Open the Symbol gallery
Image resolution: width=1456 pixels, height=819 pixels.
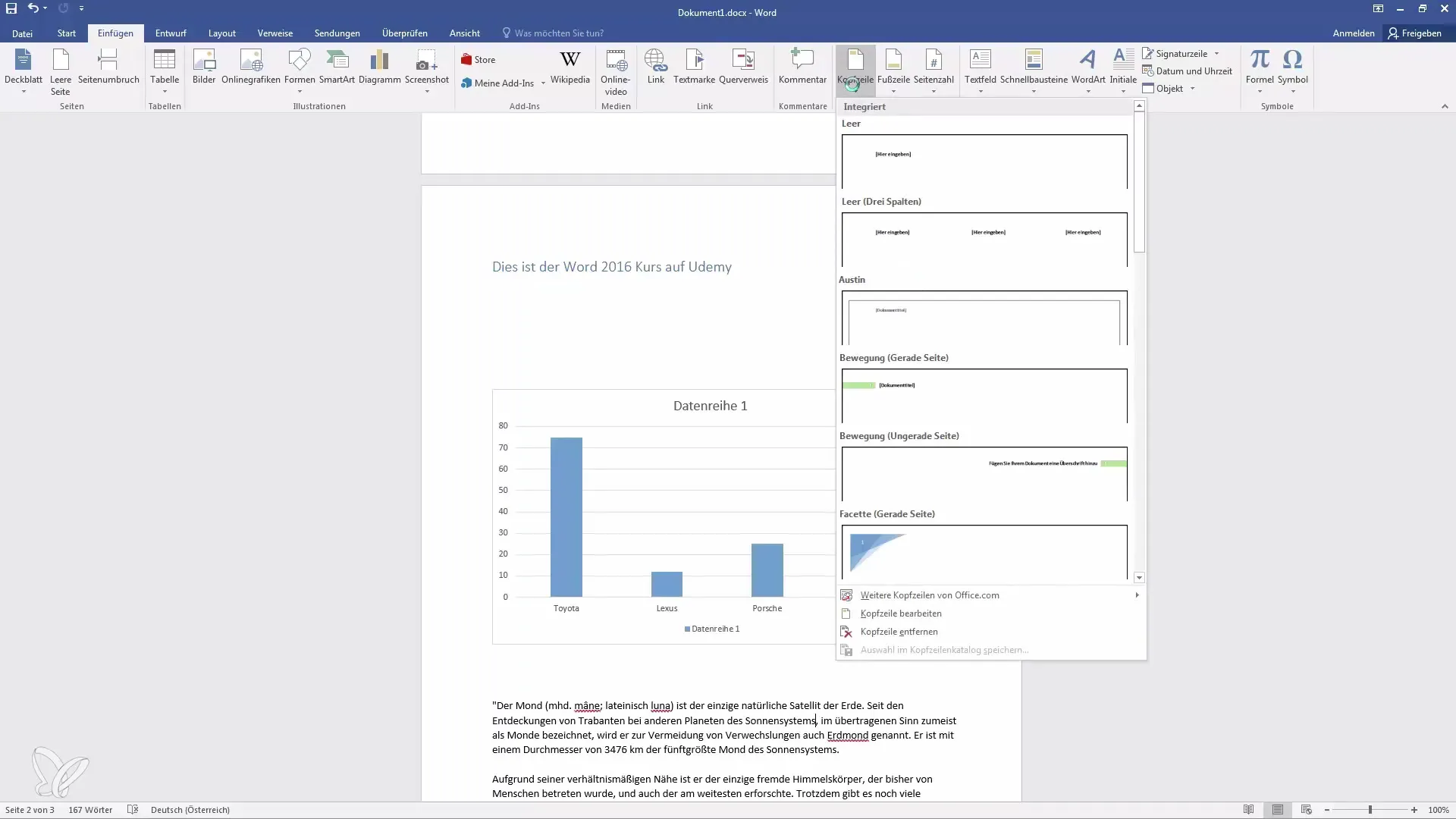coord(1292,71)
